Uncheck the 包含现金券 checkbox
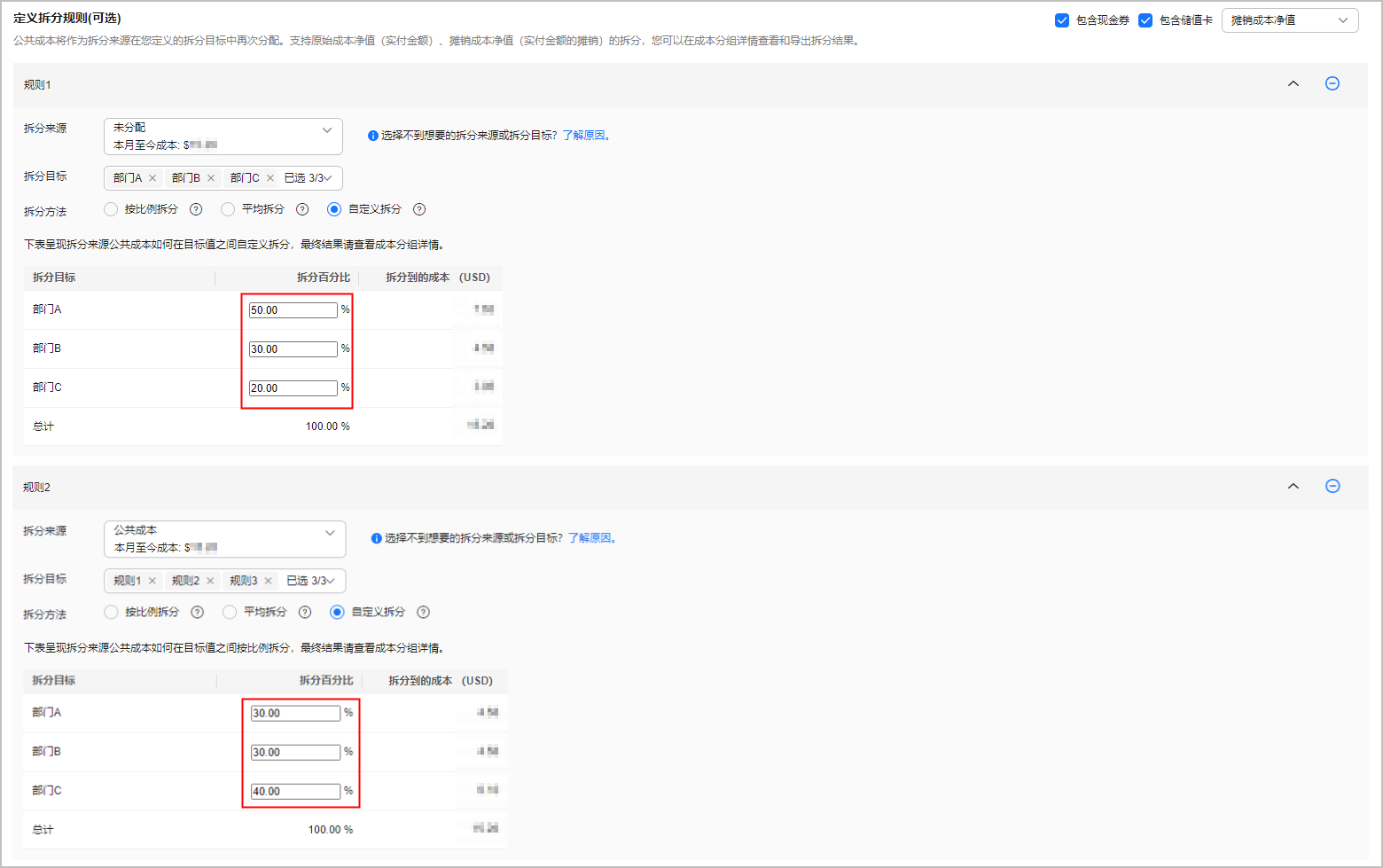The height and width of the screenshot is (868, 1383). [1062, 20]
